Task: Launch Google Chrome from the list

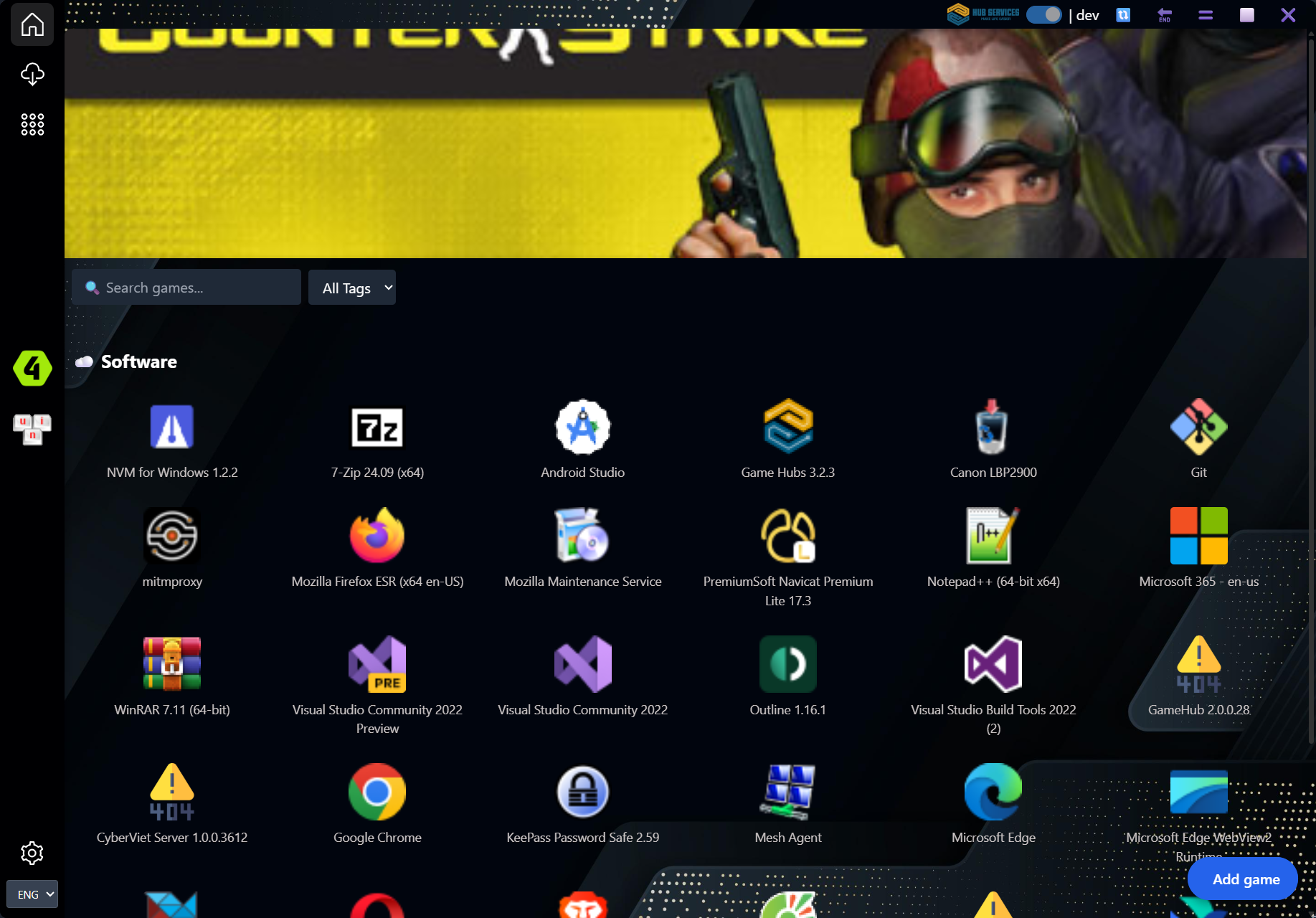Action: pyautogui.click(x=377, y=792)
